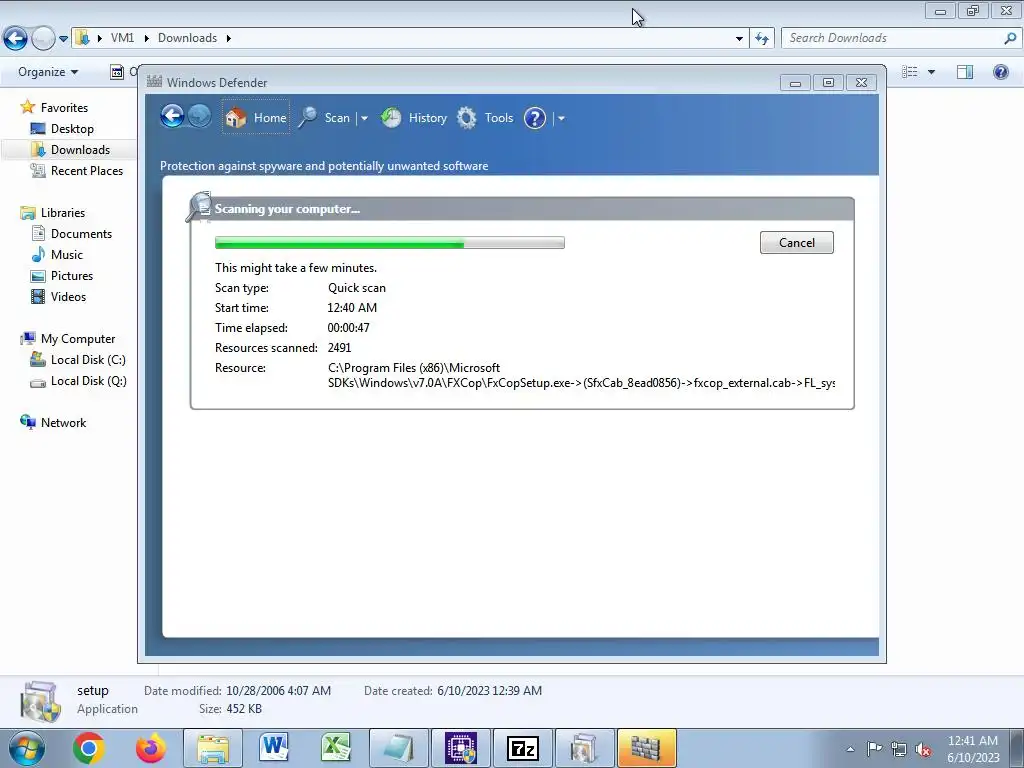Click the folder icon in address bar
This screenshot has height=768, width=1024.
coord(82,38)
